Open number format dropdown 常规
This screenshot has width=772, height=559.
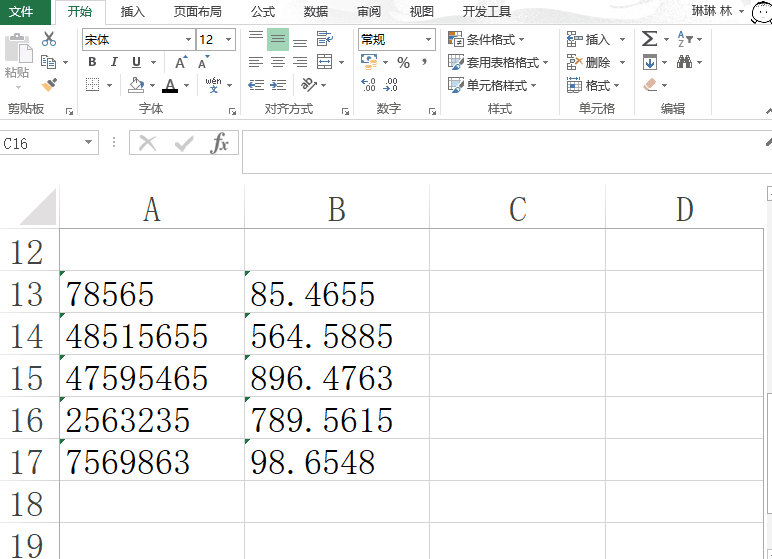point(428,39)
